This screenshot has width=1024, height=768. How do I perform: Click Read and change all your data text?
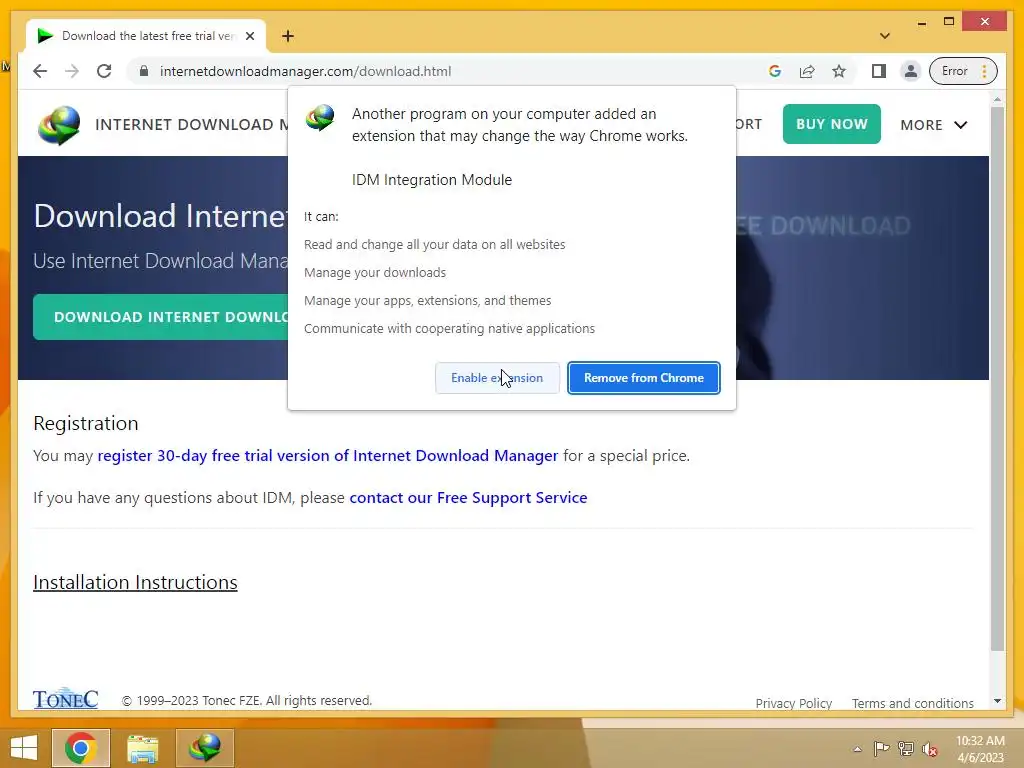coord(434,244)
